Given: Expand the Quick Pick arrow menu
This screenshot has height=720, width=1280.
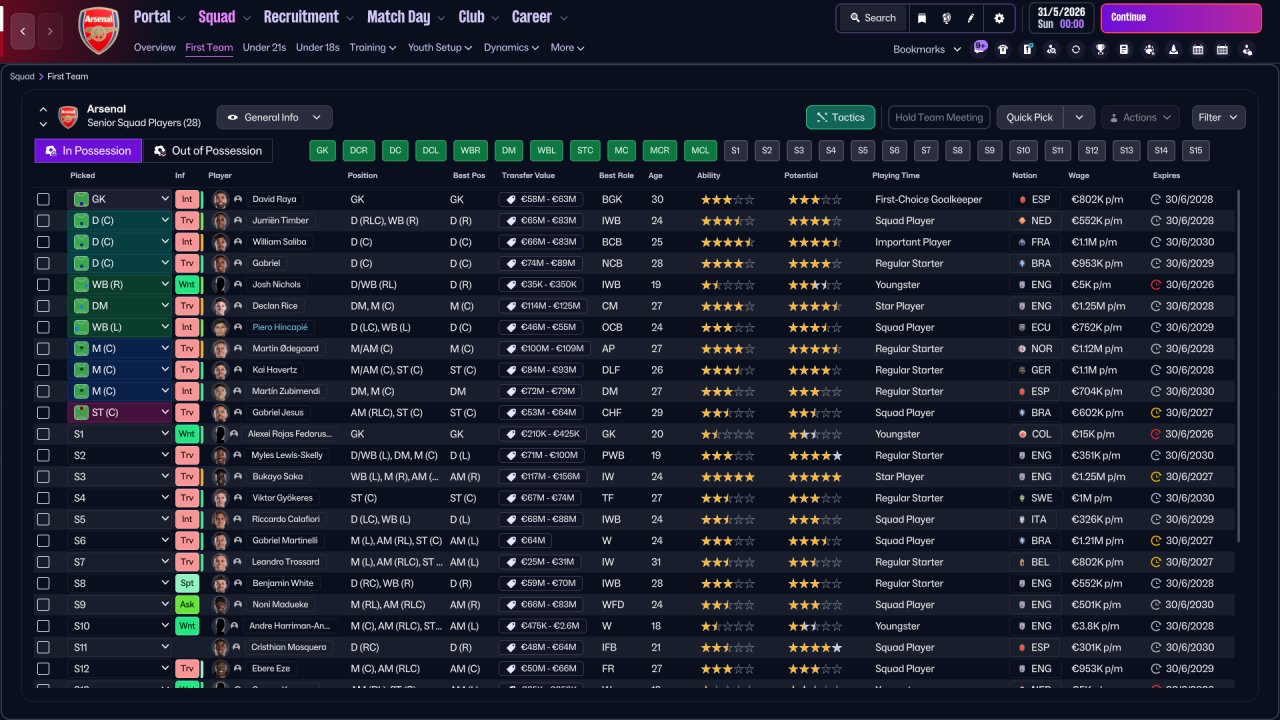Looking at the screenshot, I should (x=1079, y=117).
